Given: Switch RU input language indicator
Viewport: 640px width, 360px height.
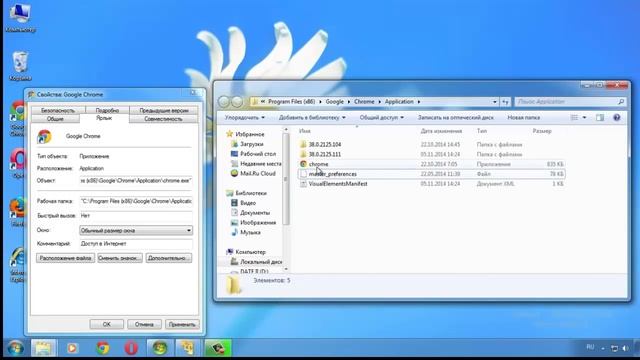Looking at the screenshot, I should pos(590,347).
